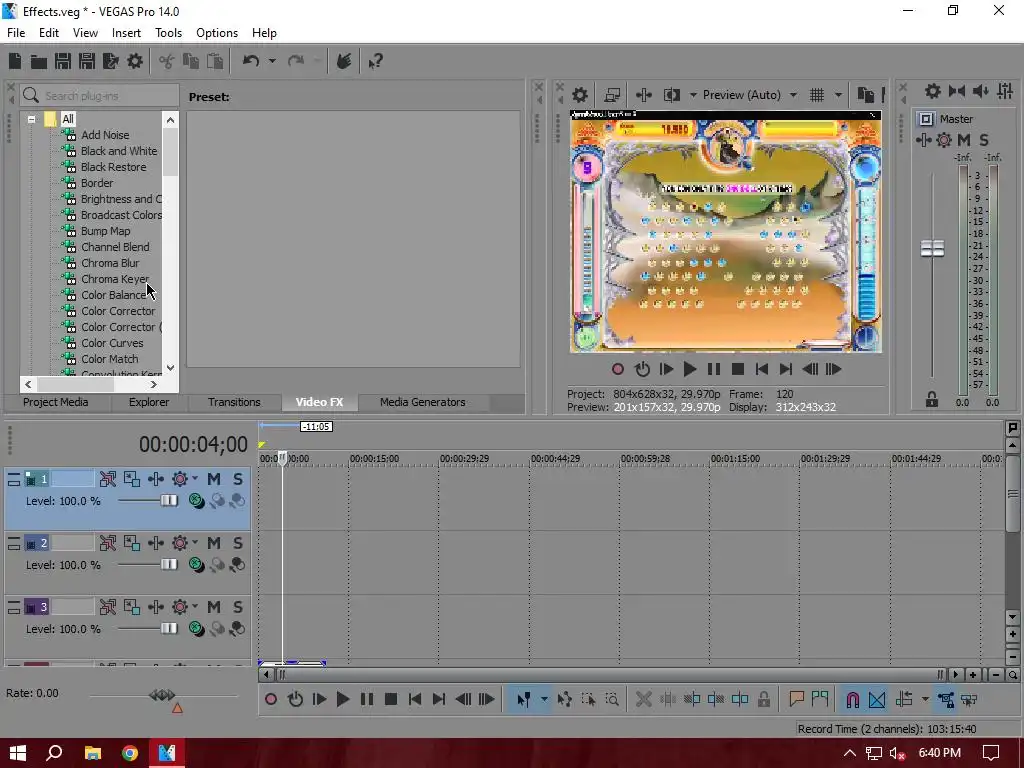Go to End on timeline transport
Viewport: 1024px width, 768px height.
click(439, 699)
